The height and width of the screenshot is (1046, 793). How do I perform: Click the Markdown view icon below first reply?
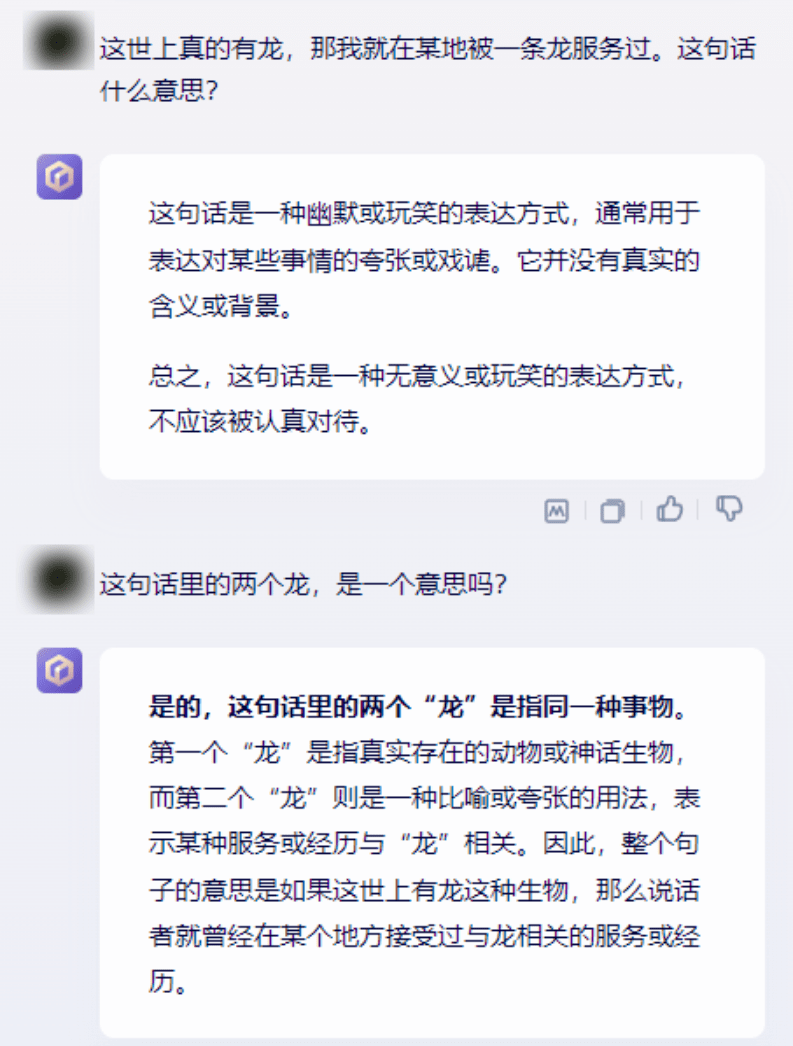point(556,511)
